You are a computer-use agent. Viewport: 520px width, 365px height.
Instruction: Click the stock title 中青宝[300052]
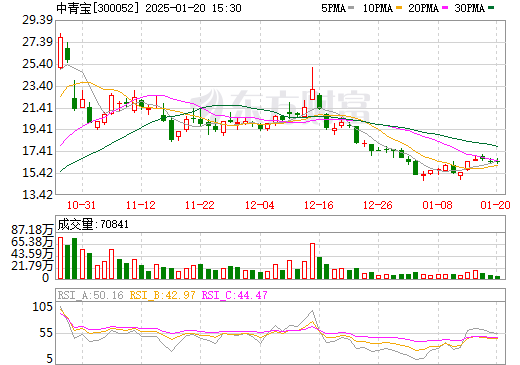click(x=98, y=8)
